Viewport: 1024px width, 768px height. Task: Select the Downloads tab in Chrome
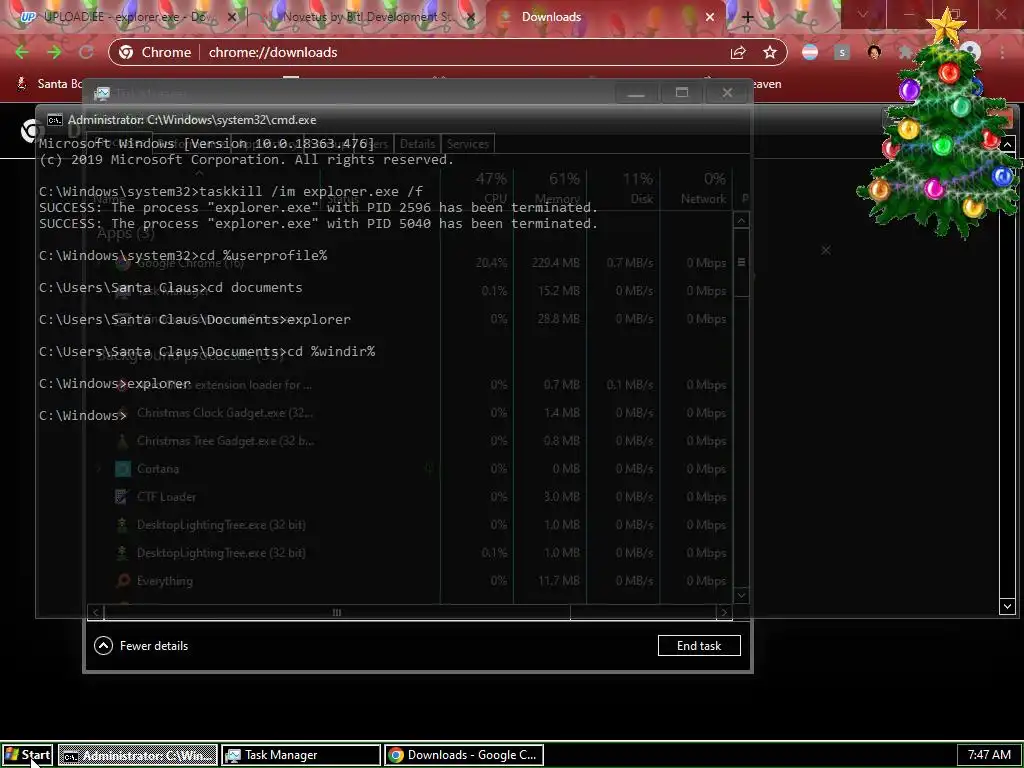tap(607, 17)
